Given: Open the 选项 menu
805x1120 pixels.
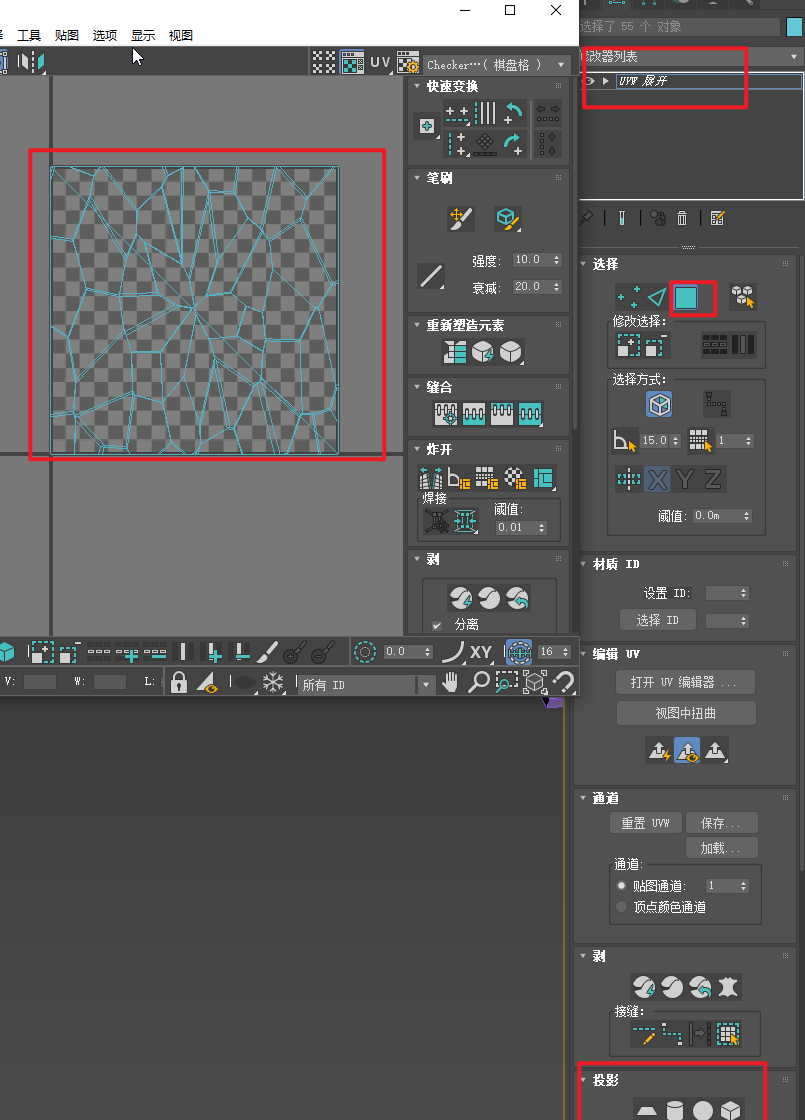Looking at the screenshot, I should 105,35.
